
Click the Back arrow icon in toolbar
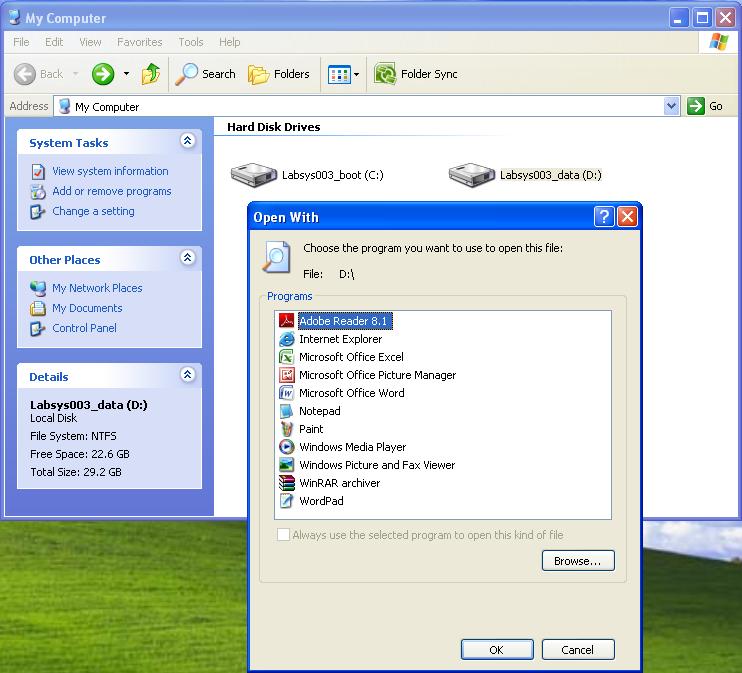(25, 74)
